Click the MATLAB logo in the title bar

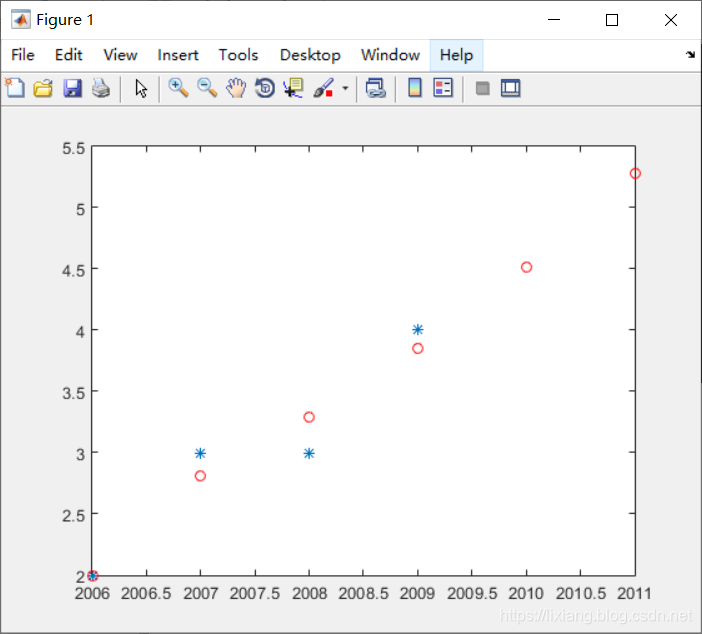[x=21, y=19]
